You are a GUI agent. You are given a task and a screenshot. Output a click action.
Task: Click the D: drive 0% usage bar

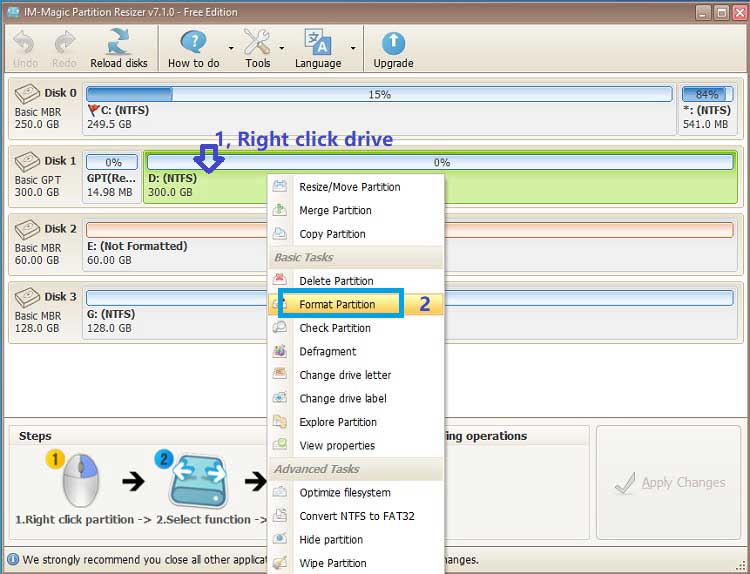[x=440, y=162]
